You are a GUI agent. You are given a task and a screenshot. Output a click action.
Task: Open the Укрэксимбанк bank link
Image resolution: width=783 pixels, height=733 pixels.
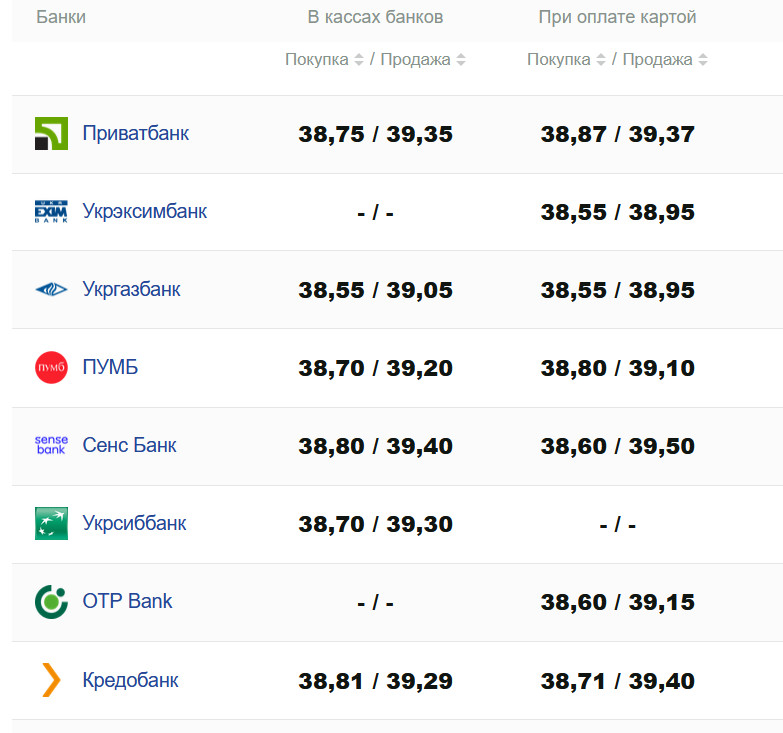pyautogui.click(x=145, y=211)
